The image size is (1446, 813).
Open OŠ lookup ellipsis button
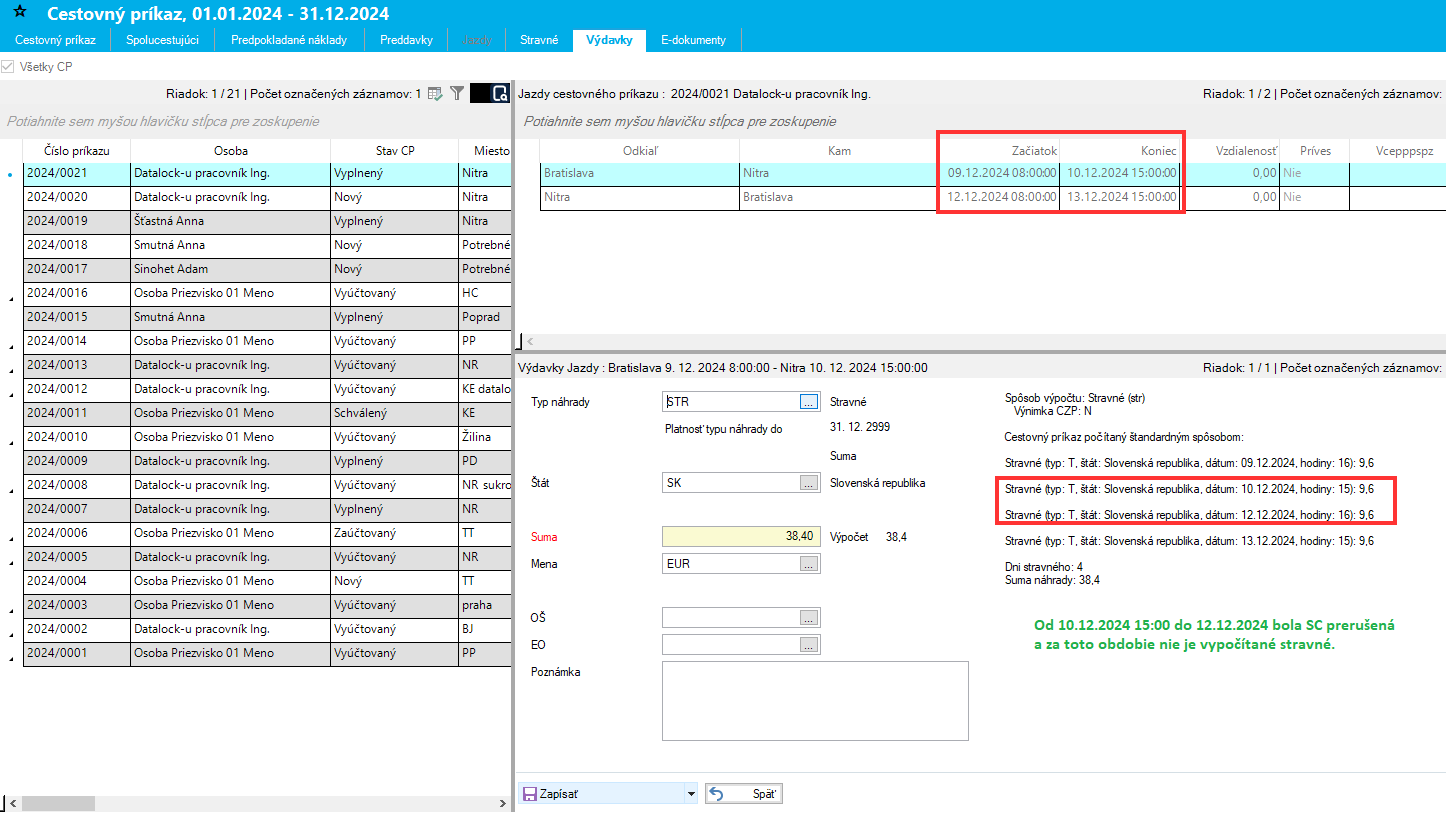[809, 618]
